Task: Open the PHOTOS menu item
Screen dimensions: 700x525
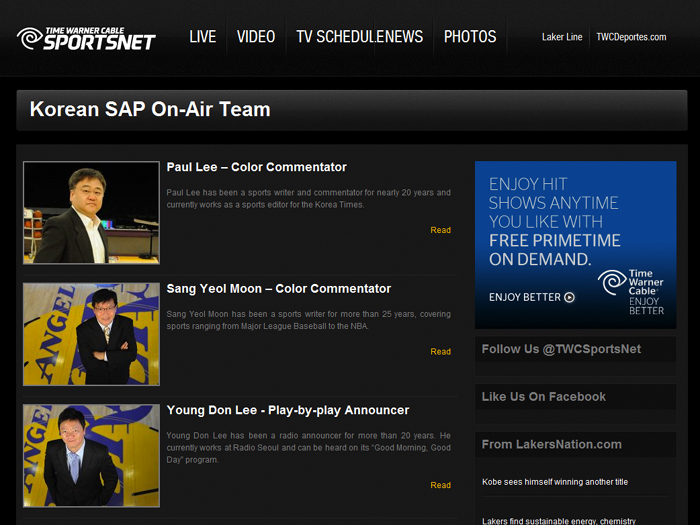Action: coord(470,37)
